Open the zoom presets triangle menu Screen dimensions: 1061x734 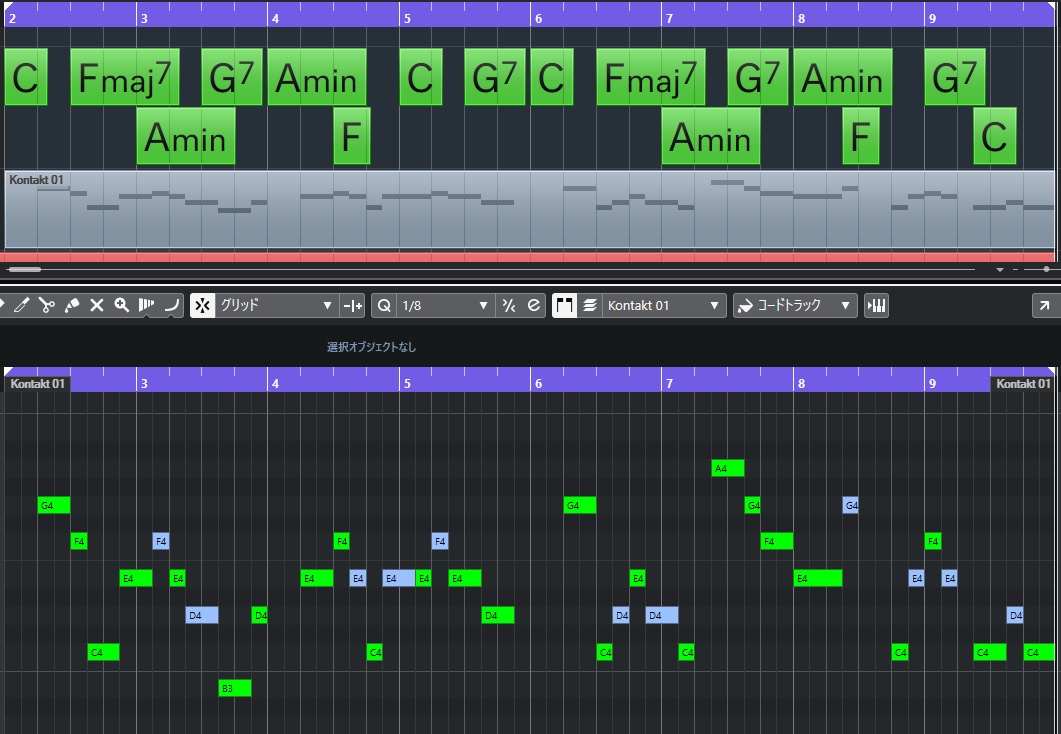tap(1000, 270)
